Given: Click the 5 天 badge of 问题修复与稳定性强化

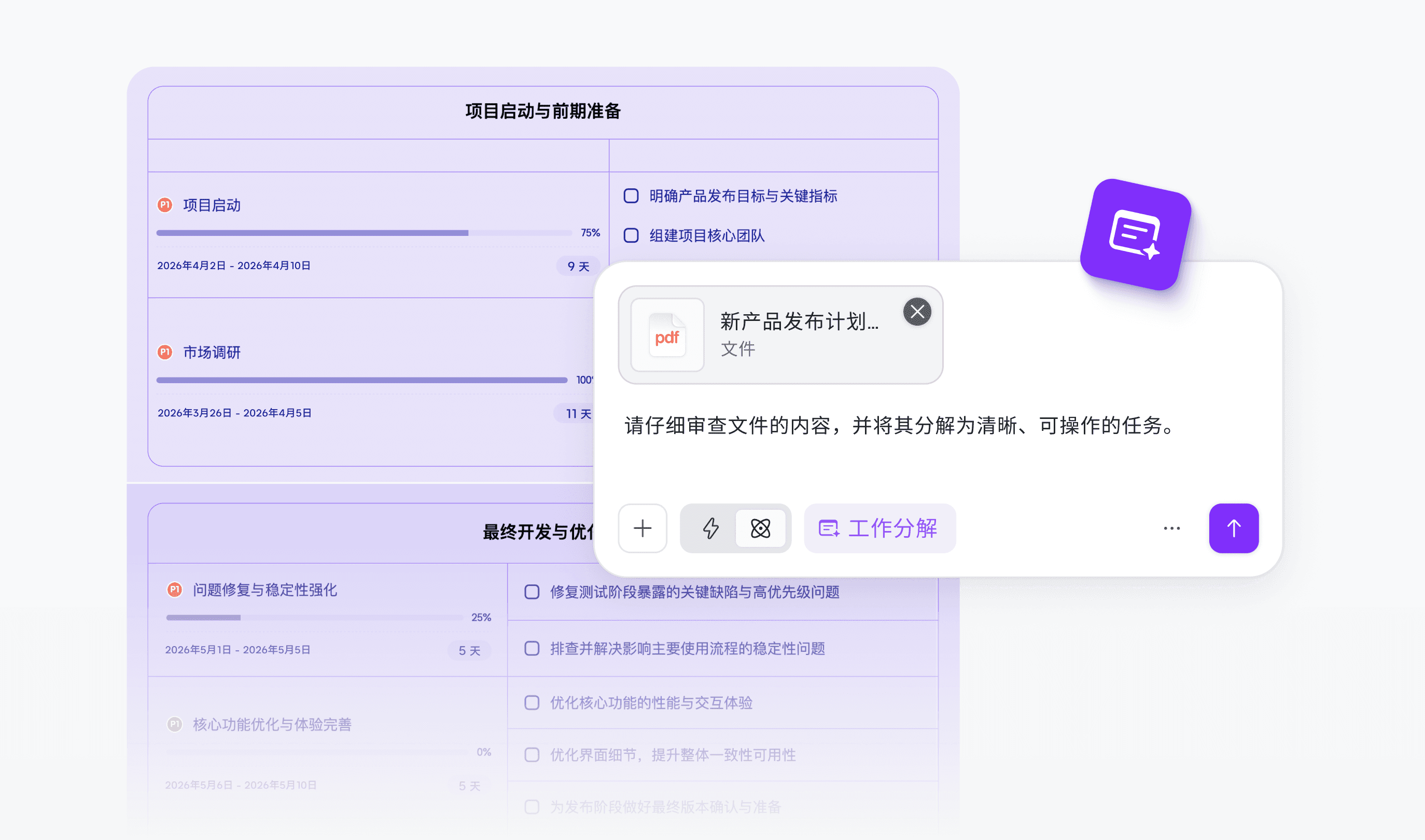Looking at the screenshot, I should 469,650.
